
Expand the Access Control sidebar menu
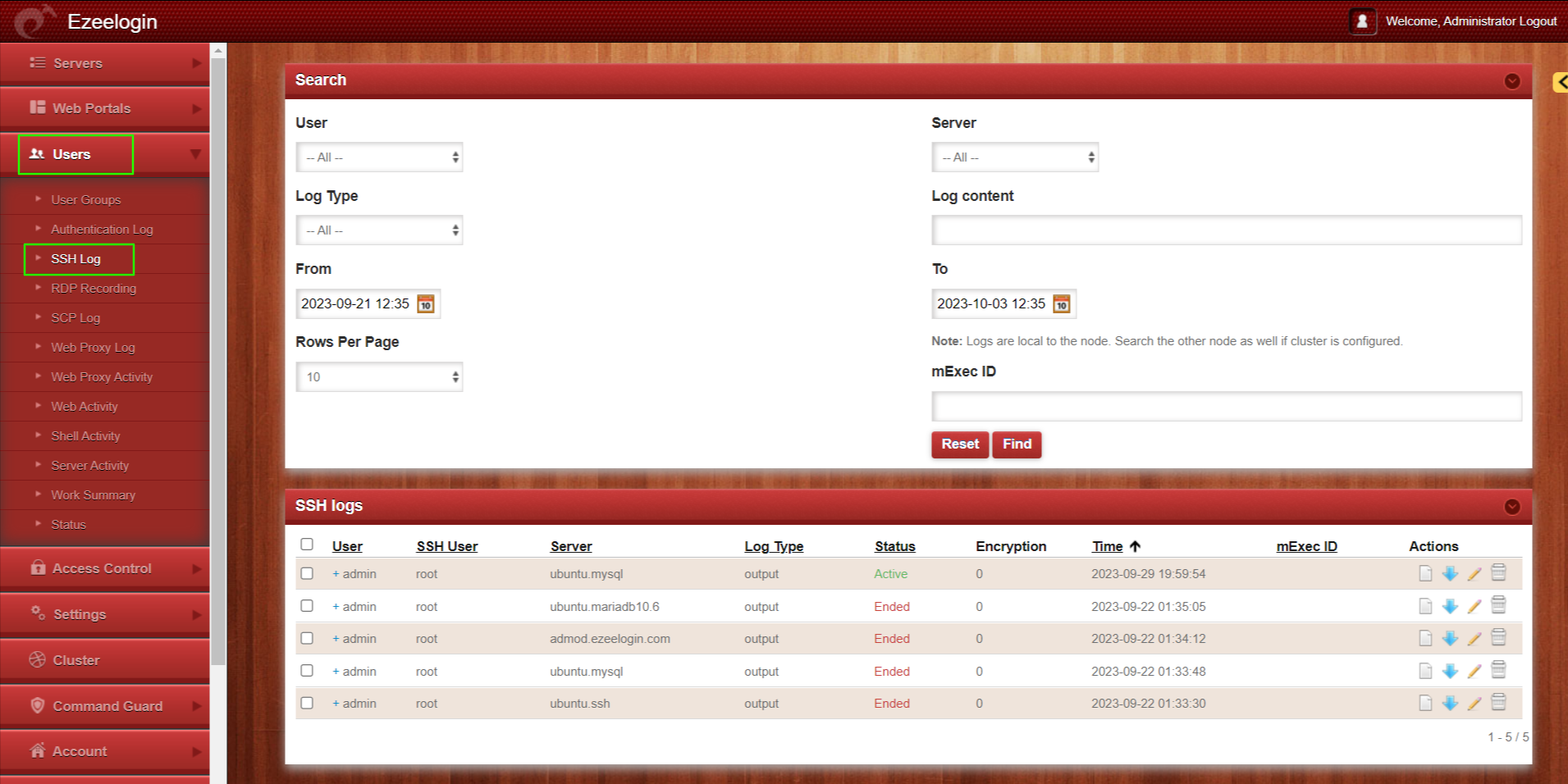(x=105, y=568)
